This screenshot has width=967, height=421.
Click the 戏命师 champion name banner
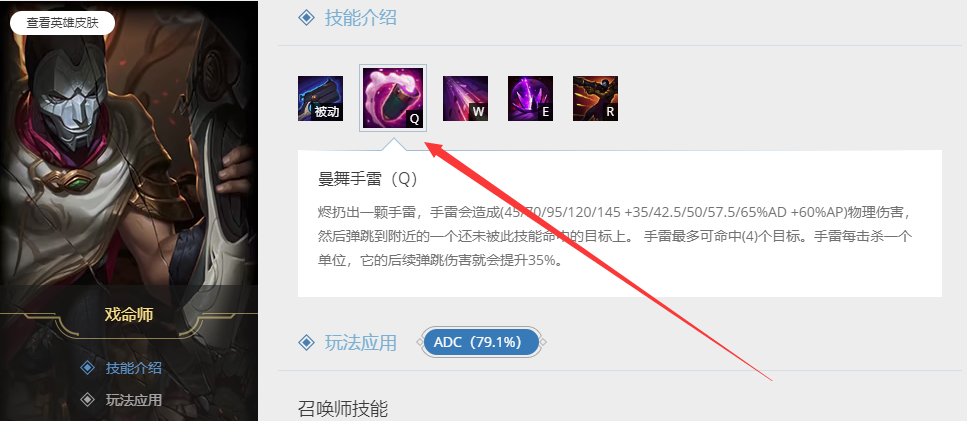point(129,315)
